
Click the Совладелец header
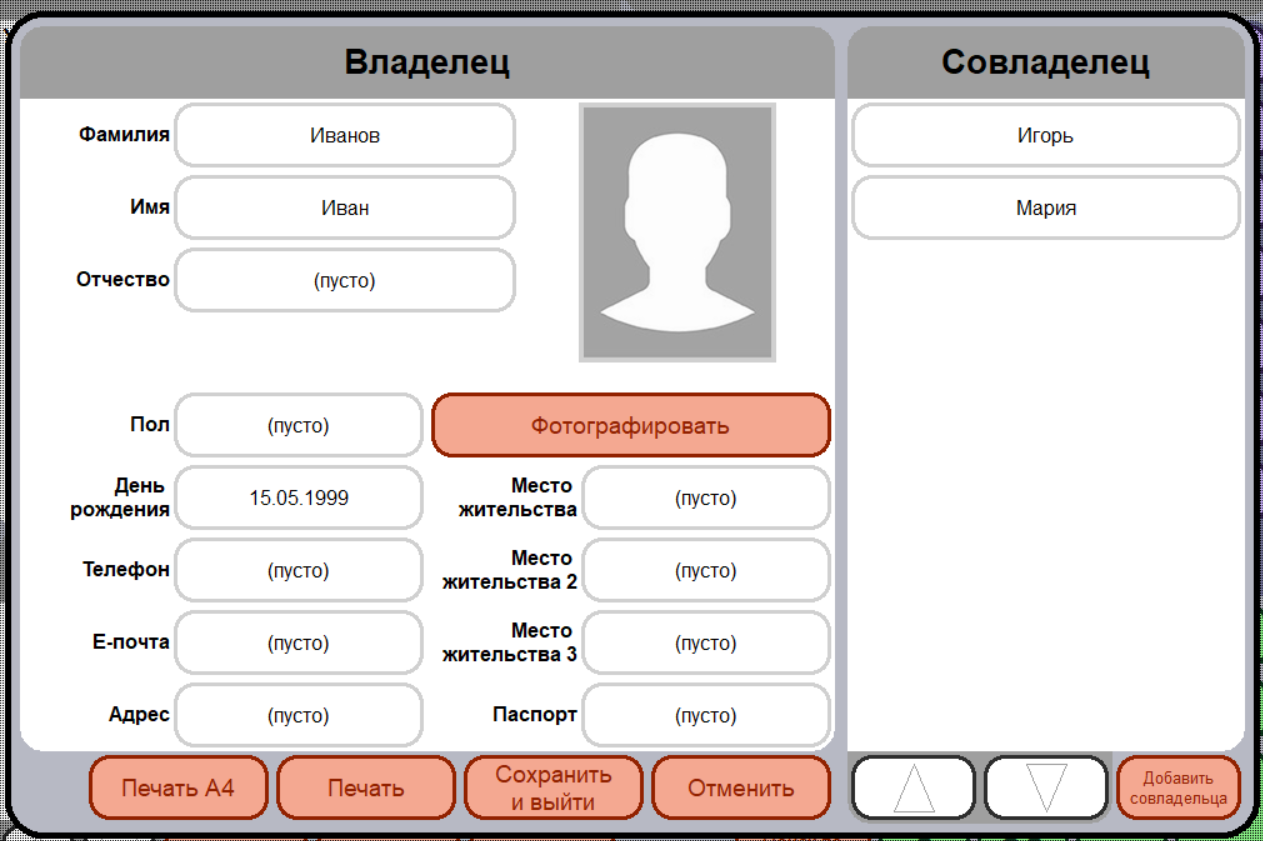pyautogui.click(x=1046, y=62)
